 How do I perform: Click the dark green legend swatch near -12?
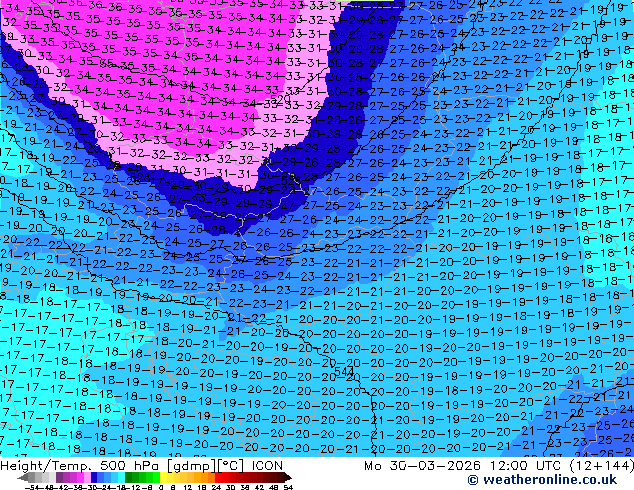click(129, 478)
